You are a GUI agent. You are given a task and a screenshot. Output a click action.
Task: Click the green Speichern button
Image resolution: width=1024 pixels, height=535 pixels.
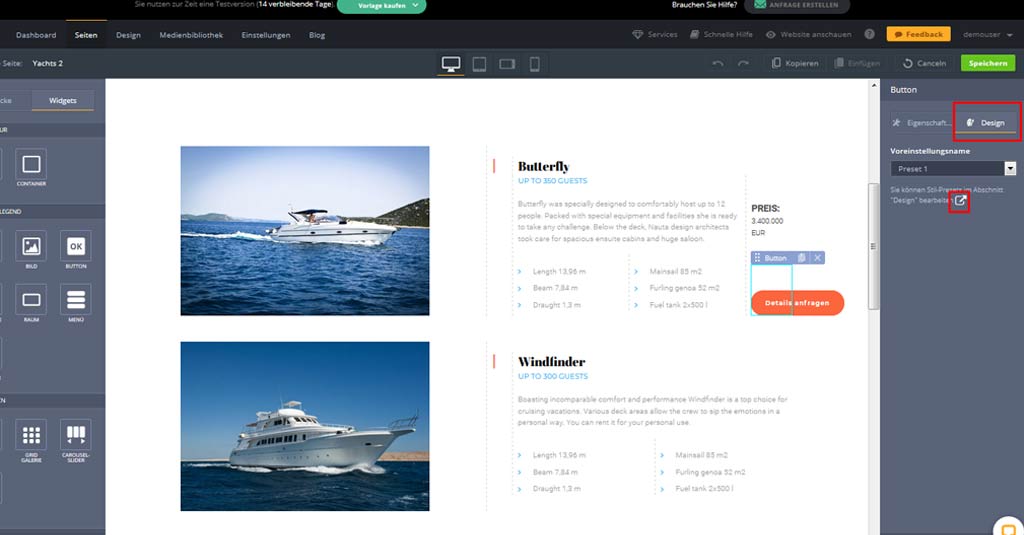coord(987,63)
